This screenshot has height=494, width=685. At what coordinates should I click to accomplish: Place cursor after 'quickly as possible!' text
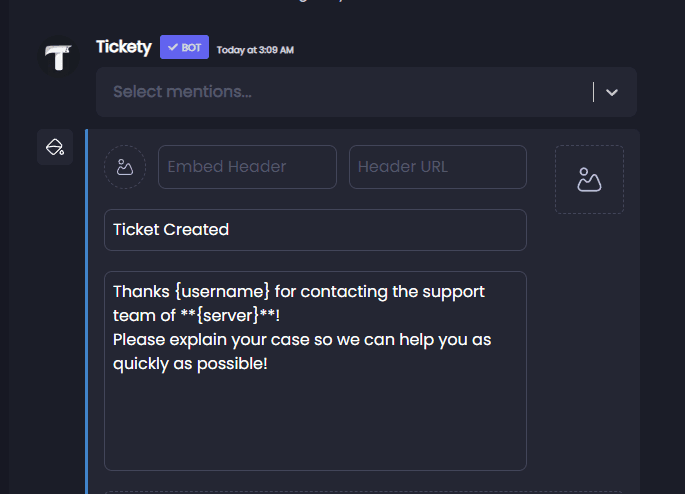[269, 364]
